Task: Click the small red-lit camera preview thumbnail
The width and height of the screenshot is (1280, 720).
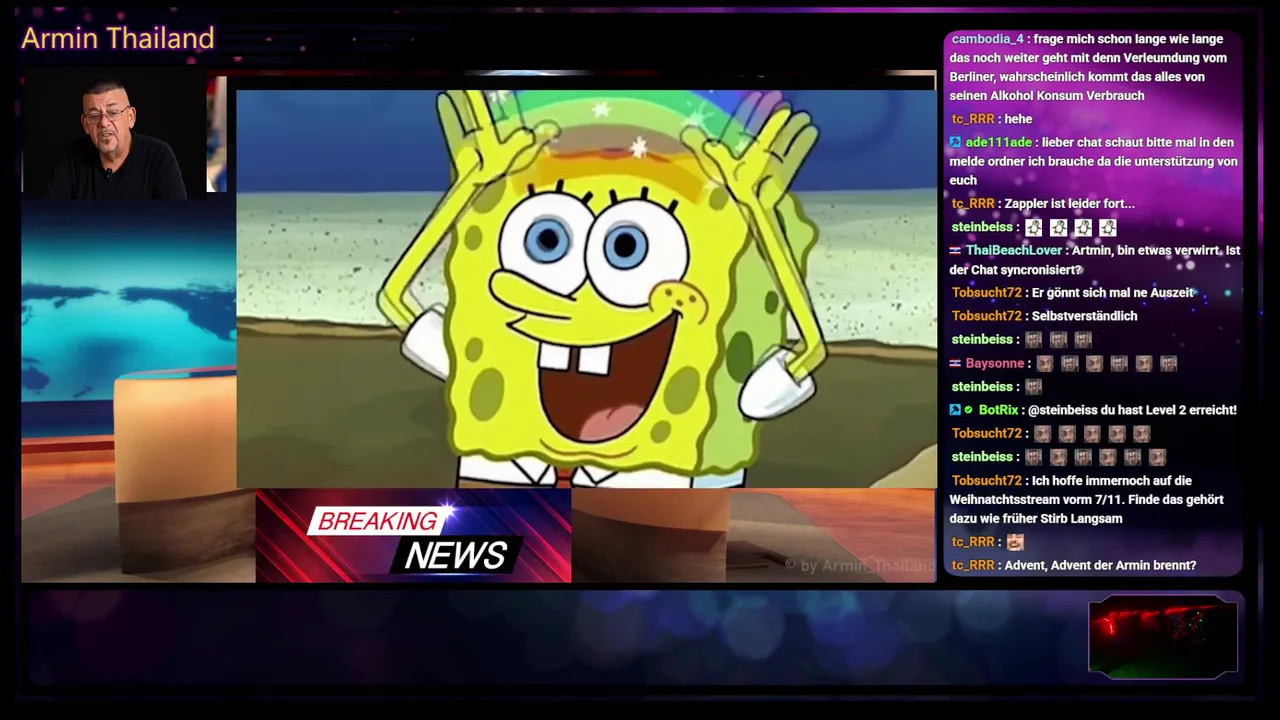Action: [x=1163, y=637]
